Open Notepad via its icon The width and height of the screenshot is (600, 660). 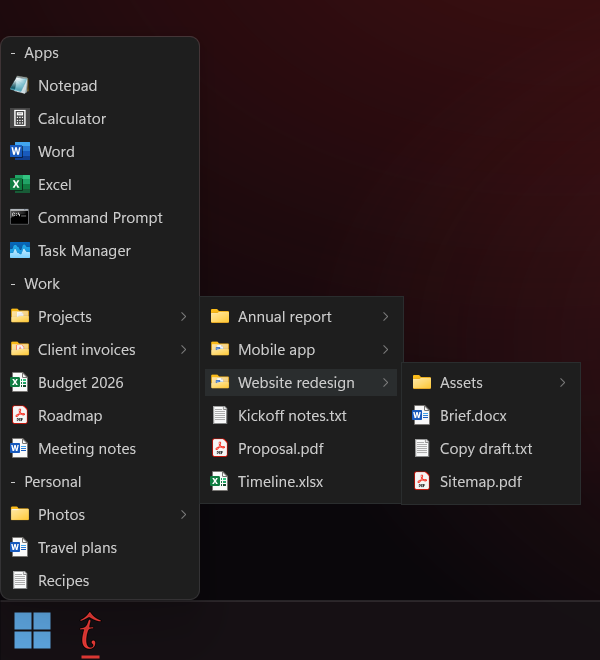[20, 85]
